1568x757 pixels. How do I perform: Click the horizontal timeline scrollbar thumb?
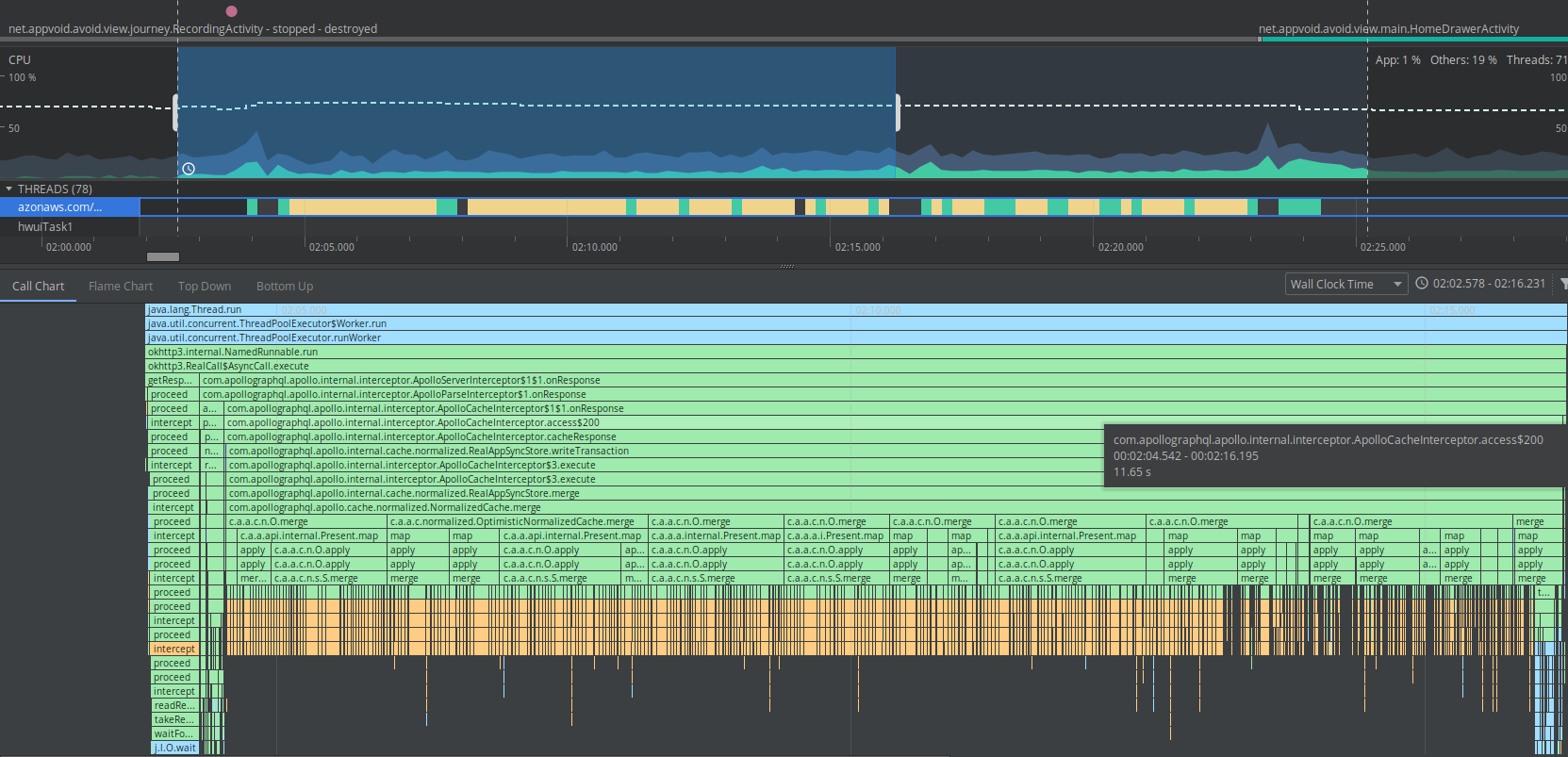pos(163,256)
